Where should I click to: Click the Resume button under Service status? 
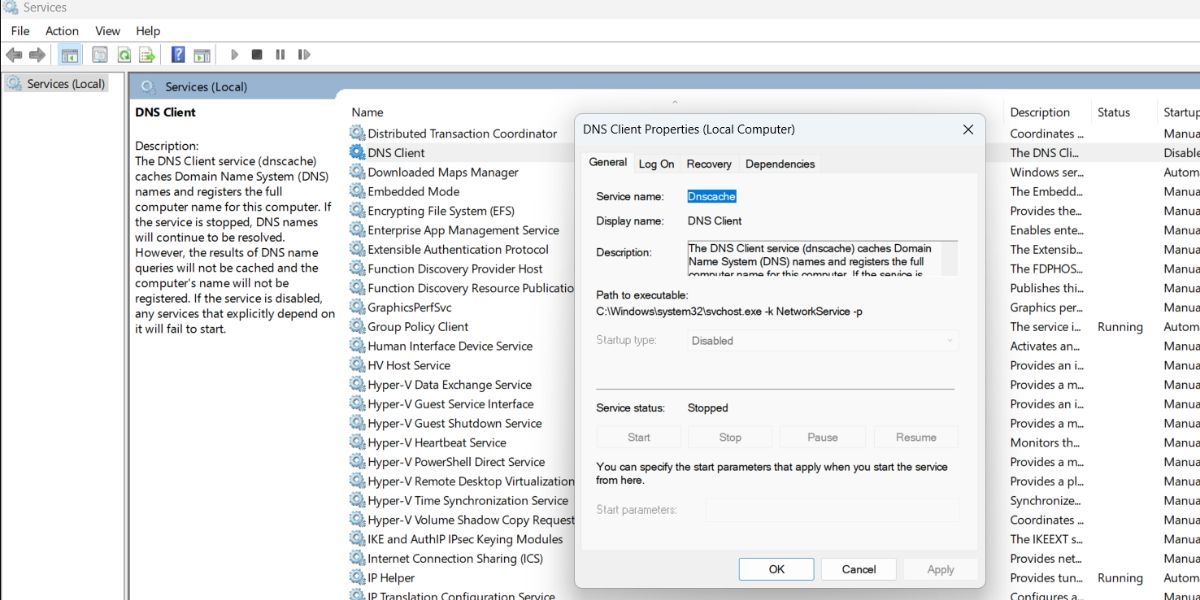(x=916, y=437)
